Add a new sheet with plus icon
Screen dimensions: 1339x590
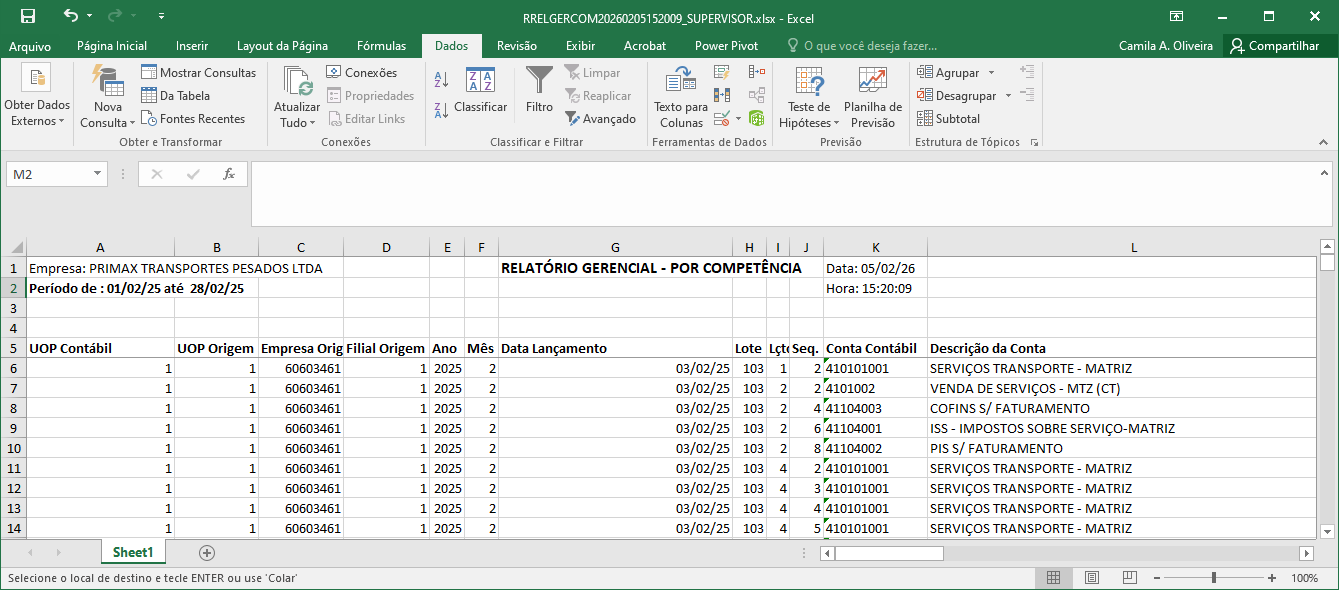coord(207,552)
